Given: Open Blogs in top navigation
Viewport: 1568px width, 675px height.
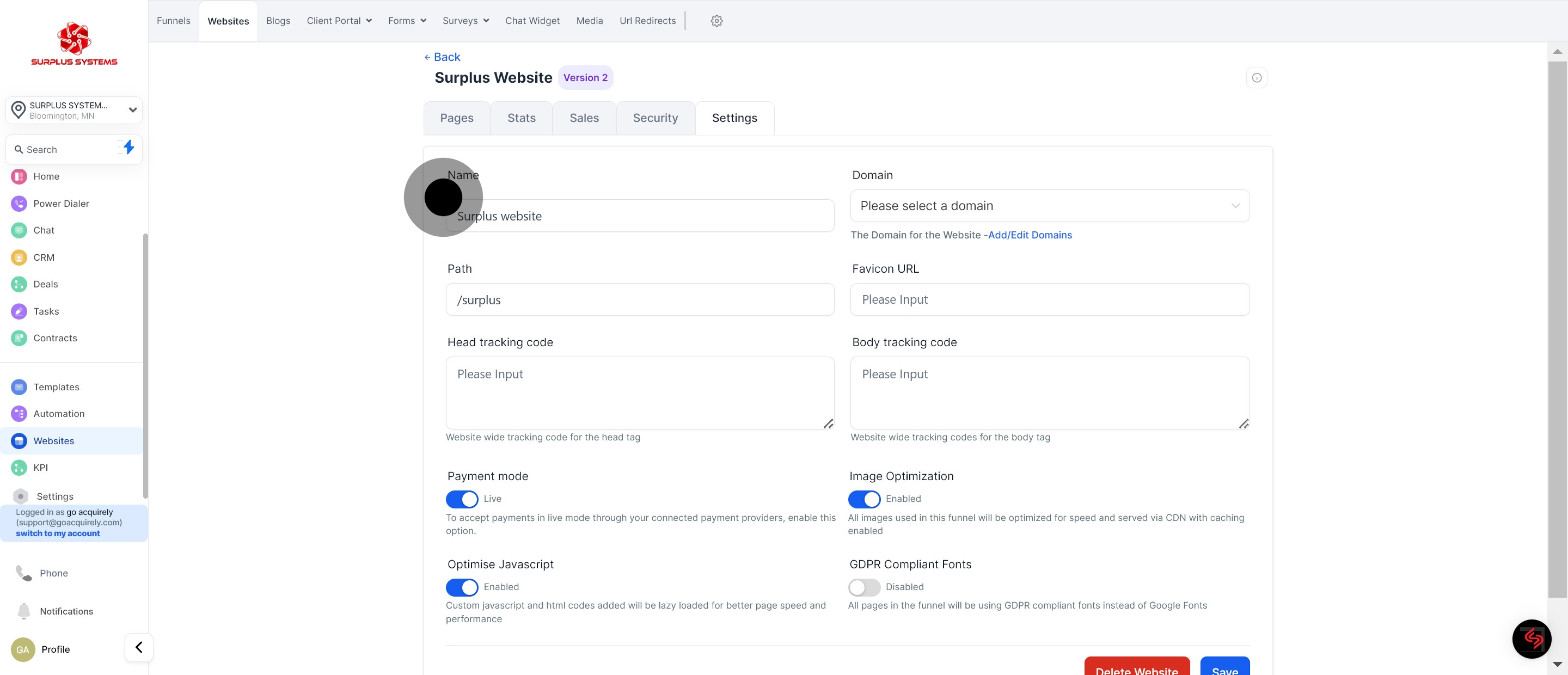Looking at the screenshot, I should [278, 21].
